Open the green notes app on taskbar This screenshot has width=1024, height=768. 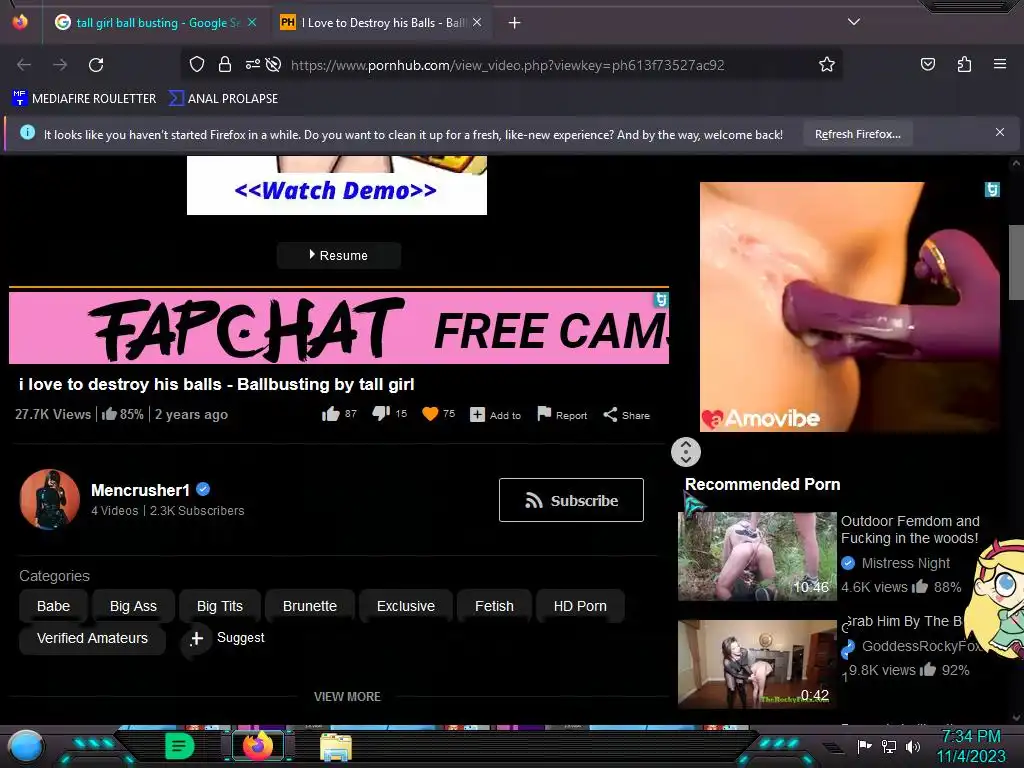[x=180, y=746]
